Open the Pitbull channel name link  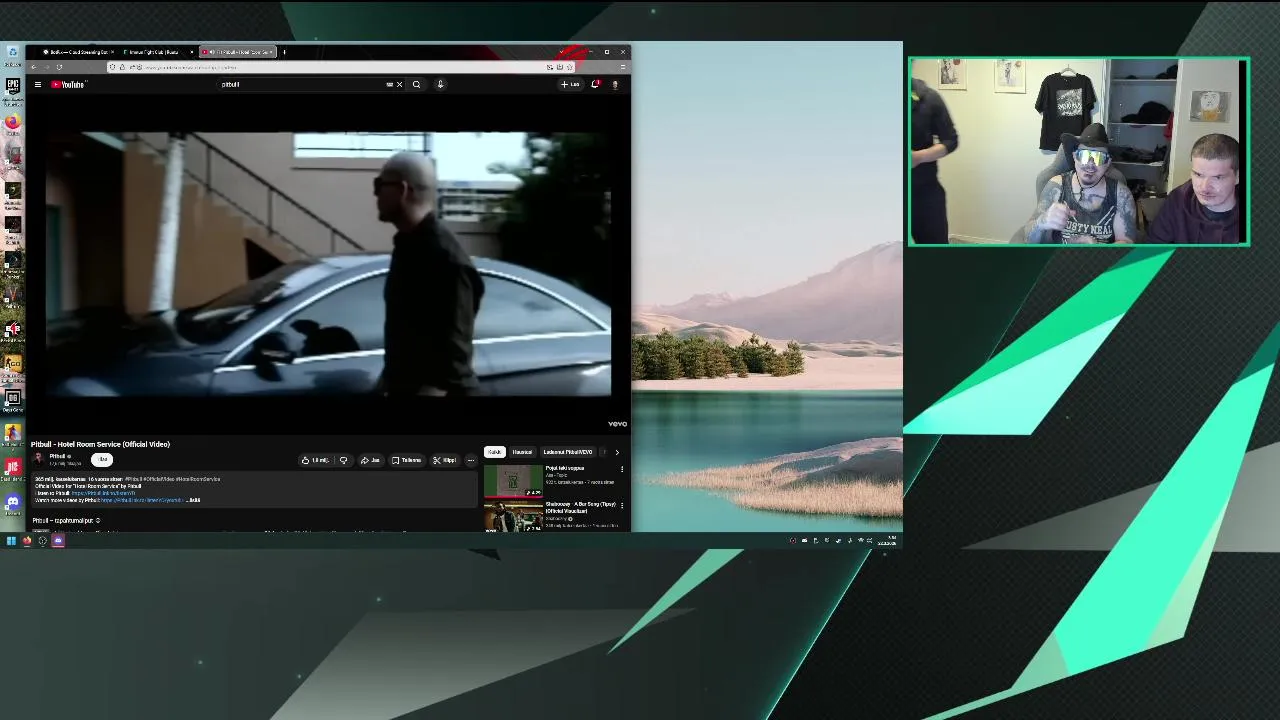57,456
